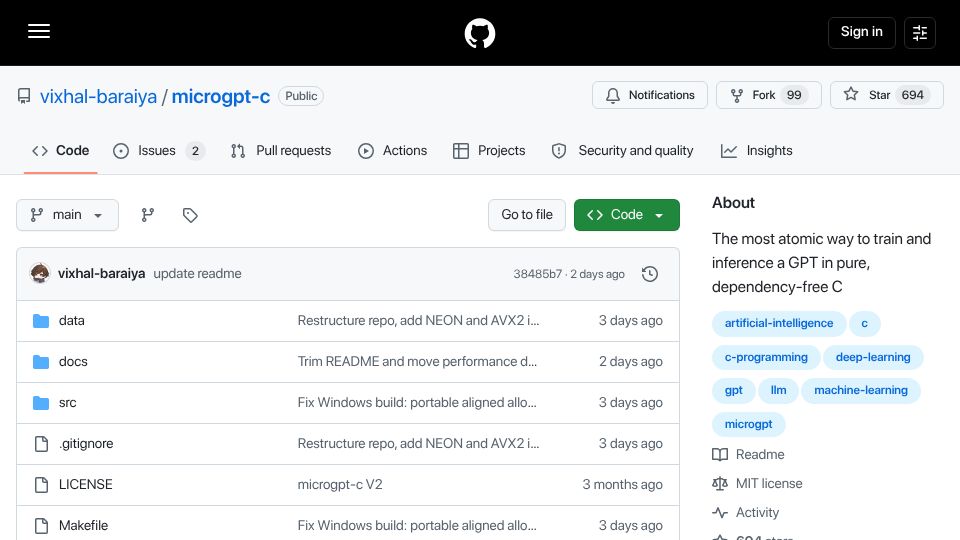Click the src folder icon
Viewport: 960px width, 540px height.
coord(41,403)
